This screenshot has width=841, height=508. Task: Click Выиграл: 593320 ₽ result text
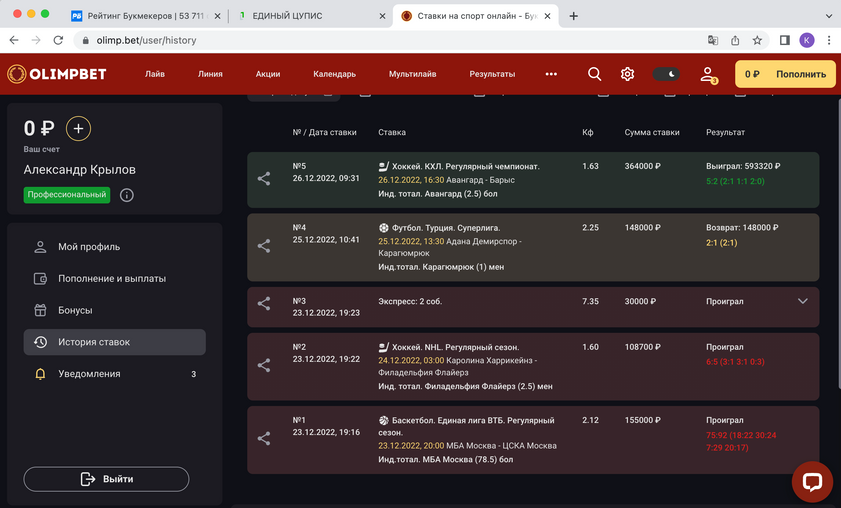pos(743,166)
